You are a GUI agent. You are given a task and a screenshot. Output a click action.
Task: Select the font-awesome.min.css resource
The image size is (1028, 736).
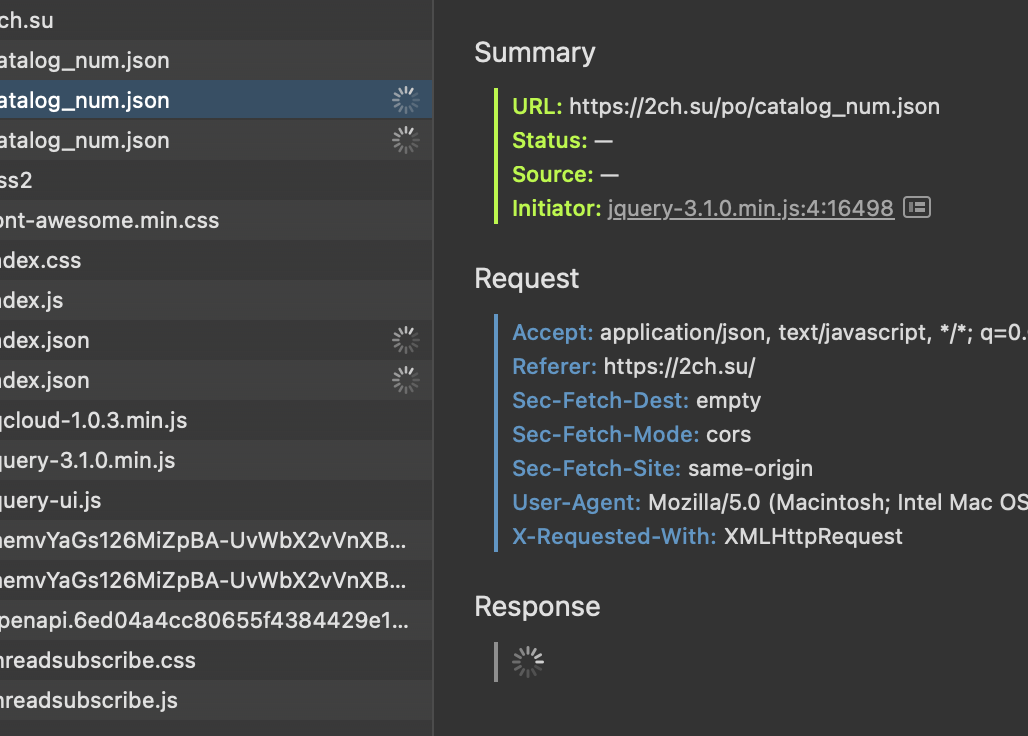pos(108,220)
